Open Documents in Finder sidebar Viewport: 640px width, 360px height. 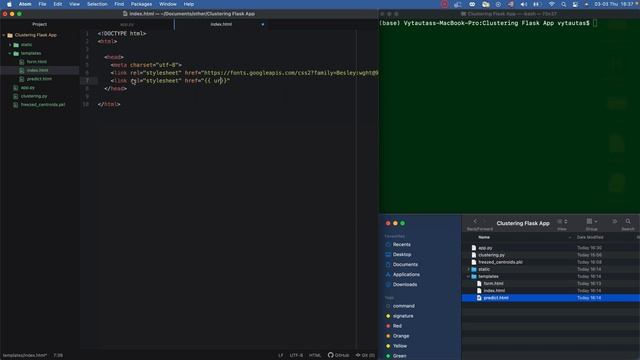[405, 264]
